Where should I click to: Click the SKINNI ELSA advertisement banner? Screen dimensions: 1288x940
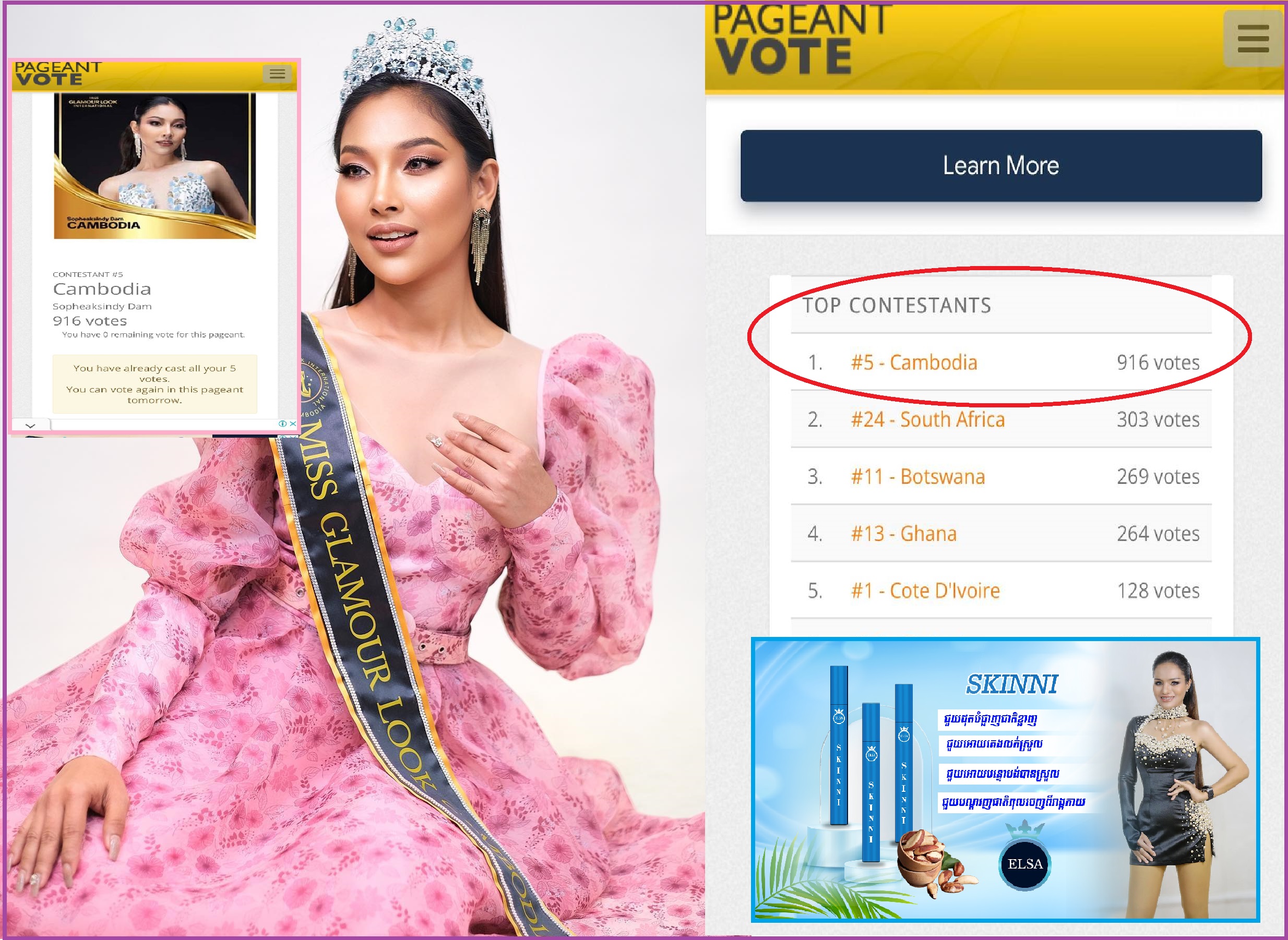pos(1005,779)
